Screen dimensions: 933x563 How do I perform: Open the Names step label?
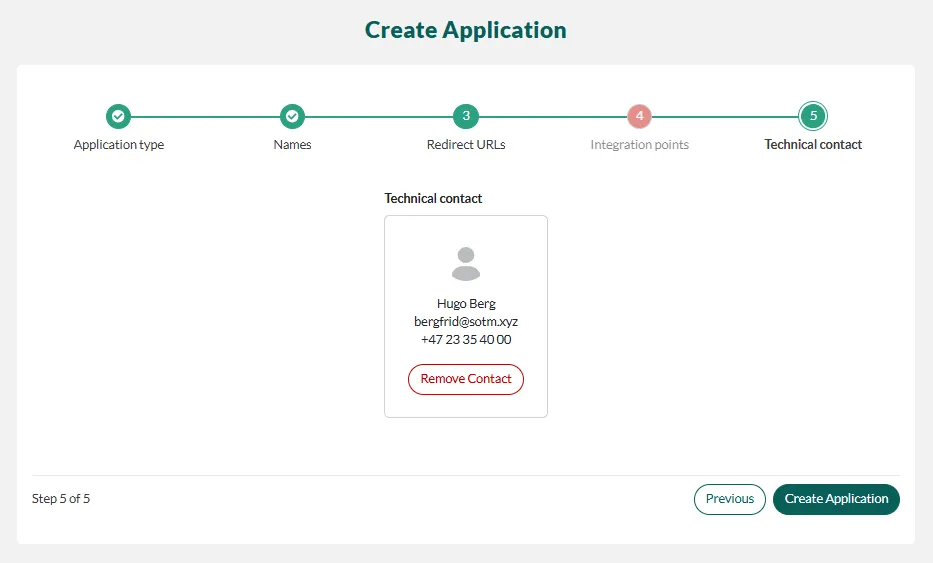click(x=292, y=145)
